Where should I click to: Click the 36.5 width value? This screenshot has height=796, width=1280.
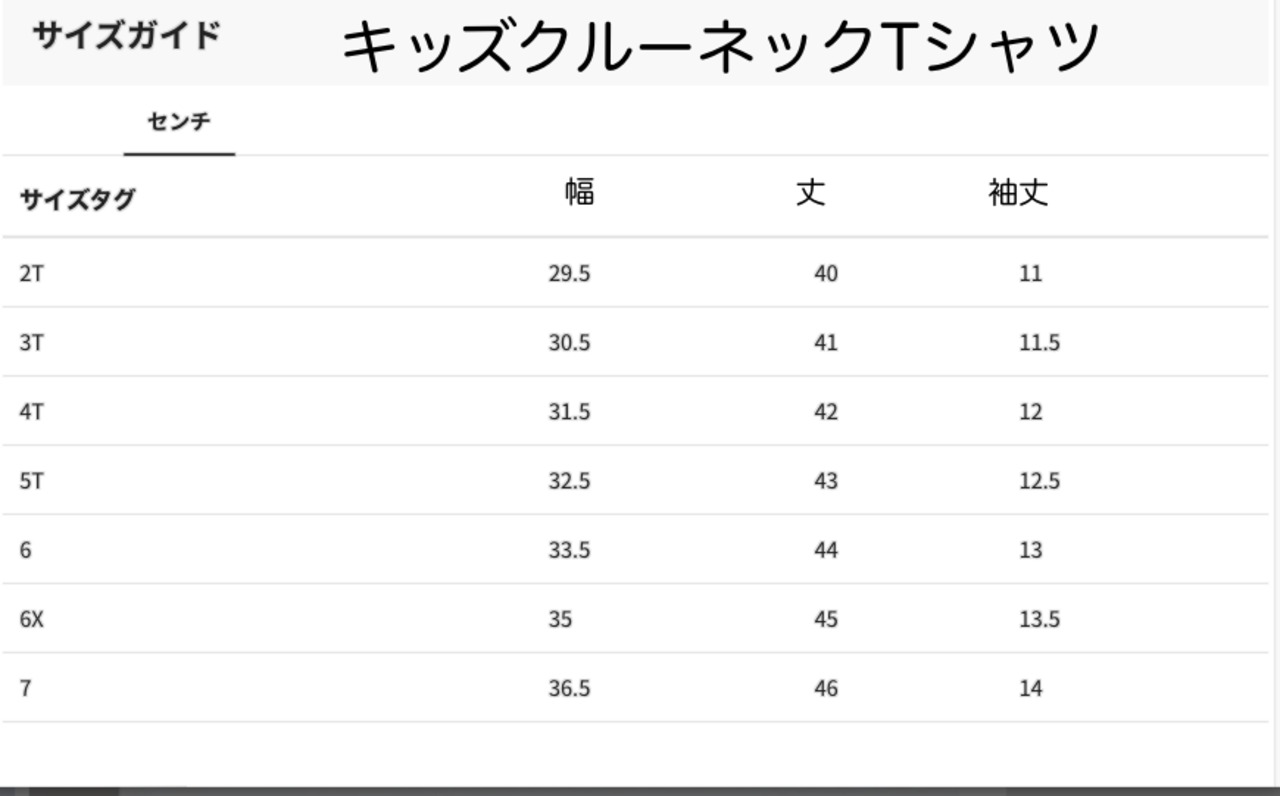click(569, 688)
